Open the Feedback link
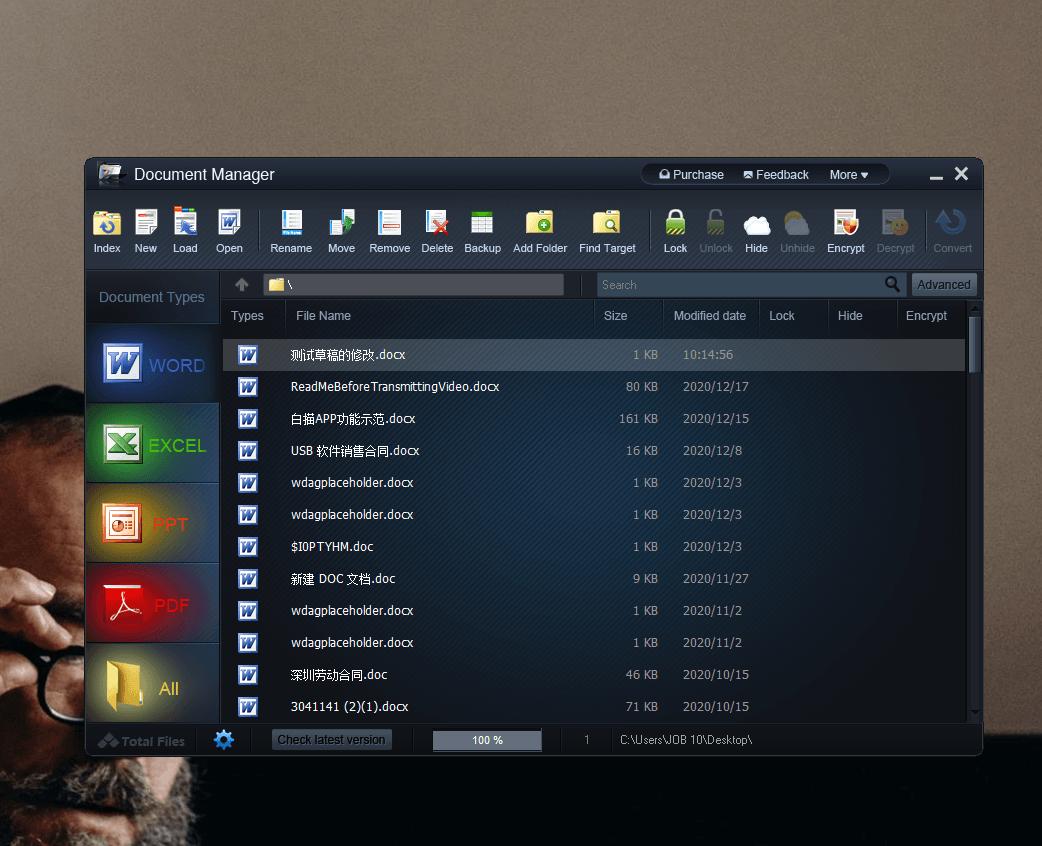Viewport: 1042px width, 846px height. pos(776,175)
